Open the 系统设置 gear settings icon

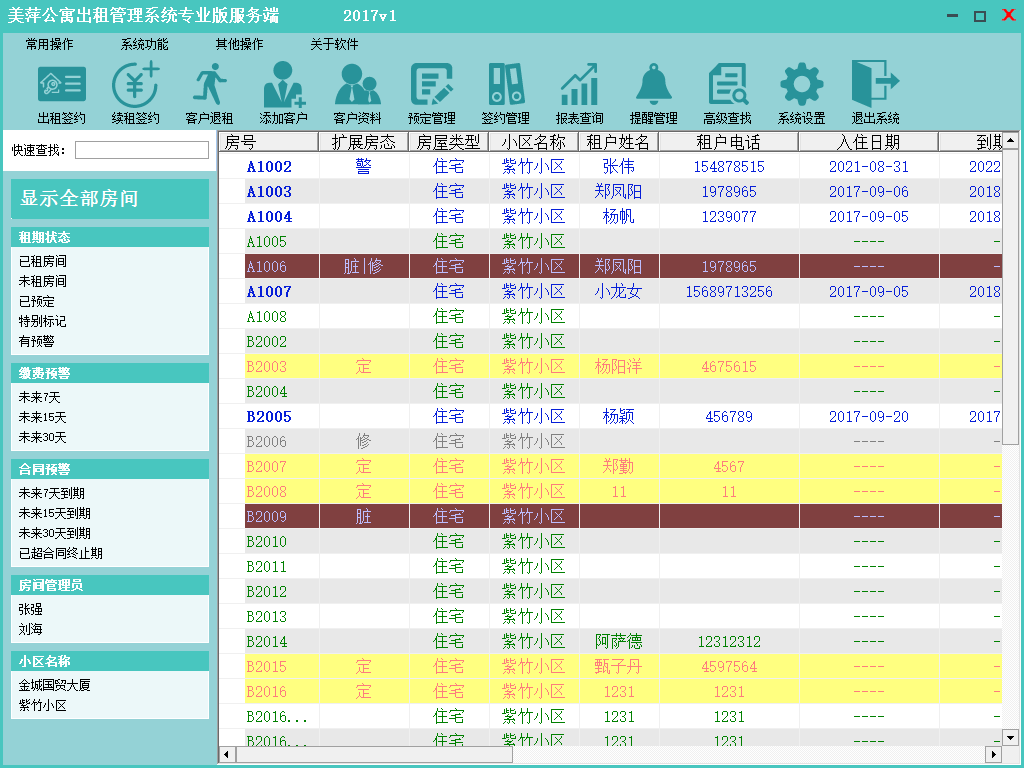801,87
